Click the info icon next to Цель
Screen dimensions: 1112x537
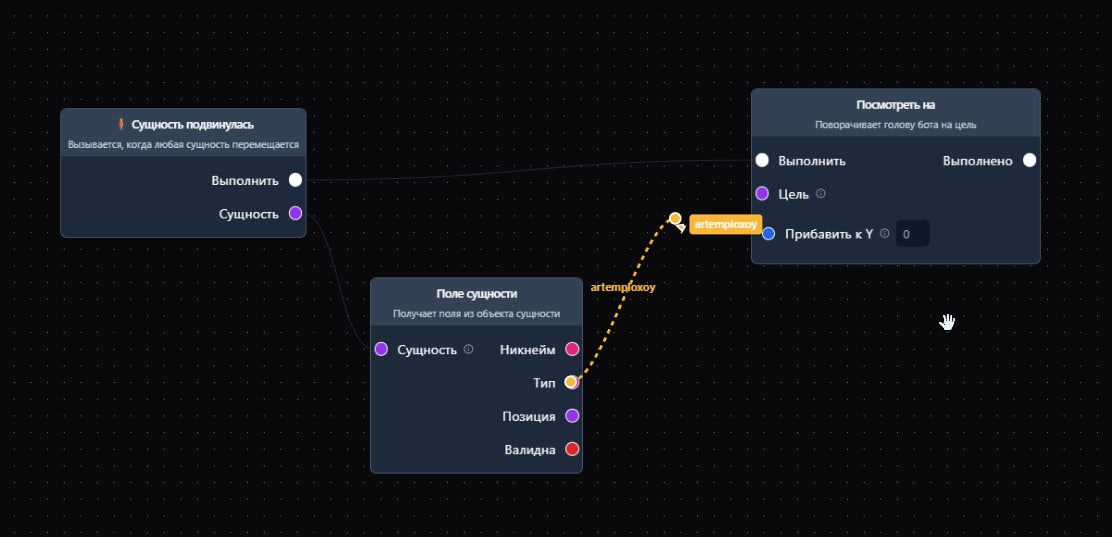(821, 194)
